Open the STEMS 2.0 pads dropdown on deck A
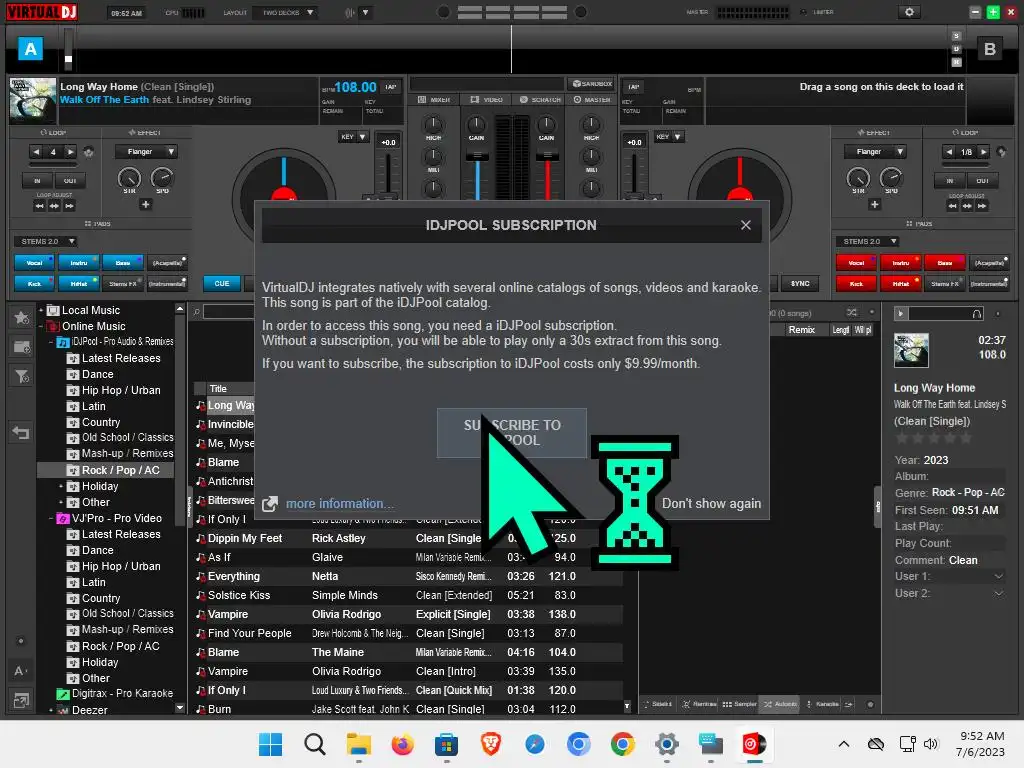 45,242
